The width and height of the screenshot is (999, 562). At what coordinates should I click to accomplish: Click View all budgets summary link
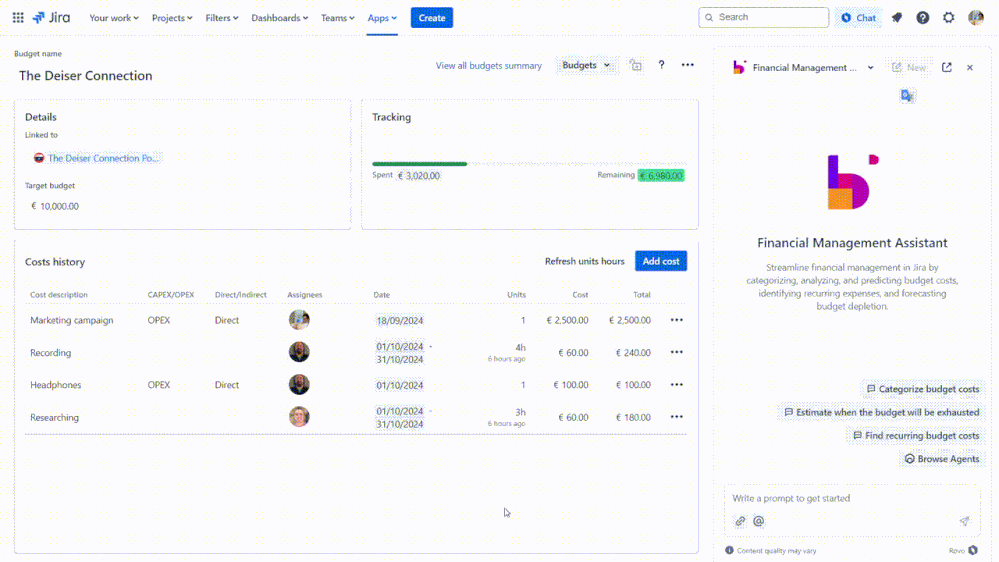pos(489,66)
